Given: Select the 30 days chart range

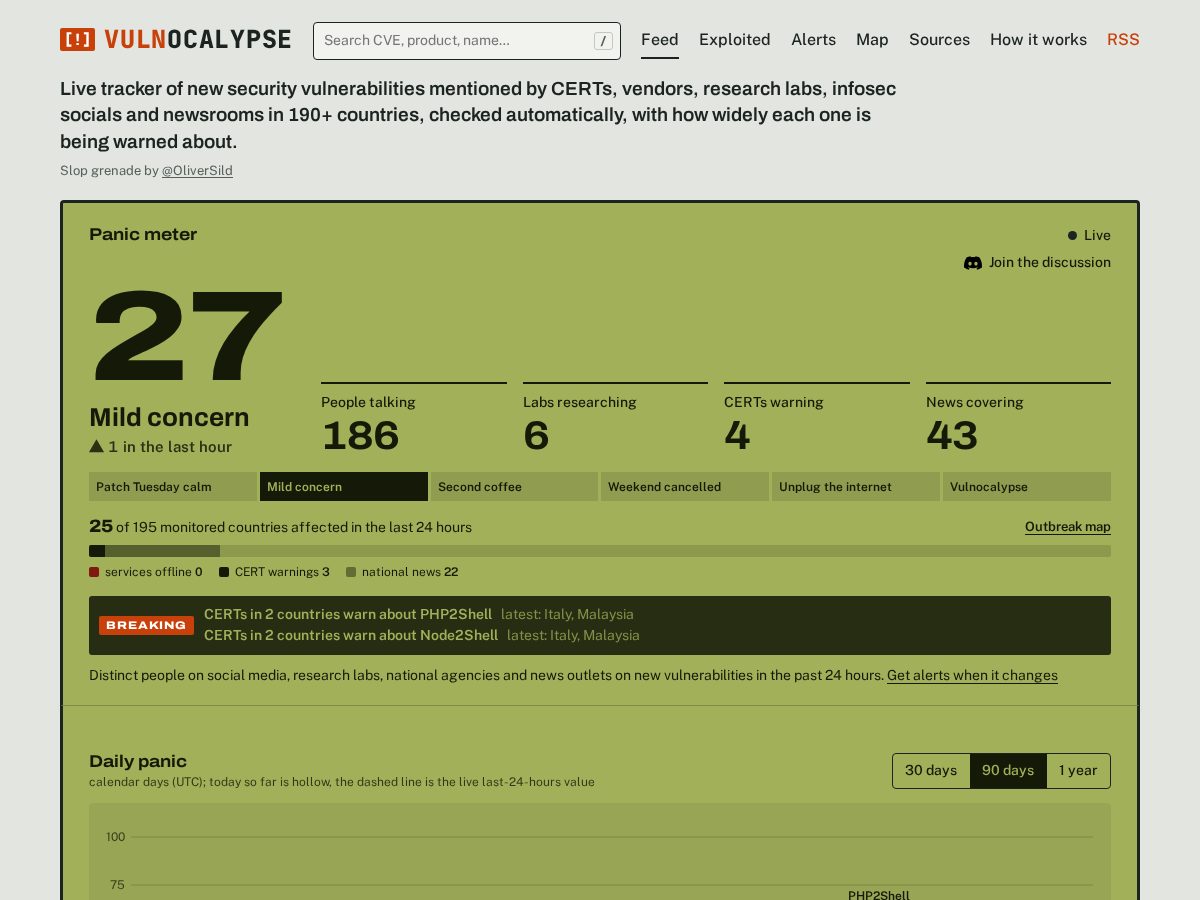Looking at the screenshot, I should (x=931, y=771).
